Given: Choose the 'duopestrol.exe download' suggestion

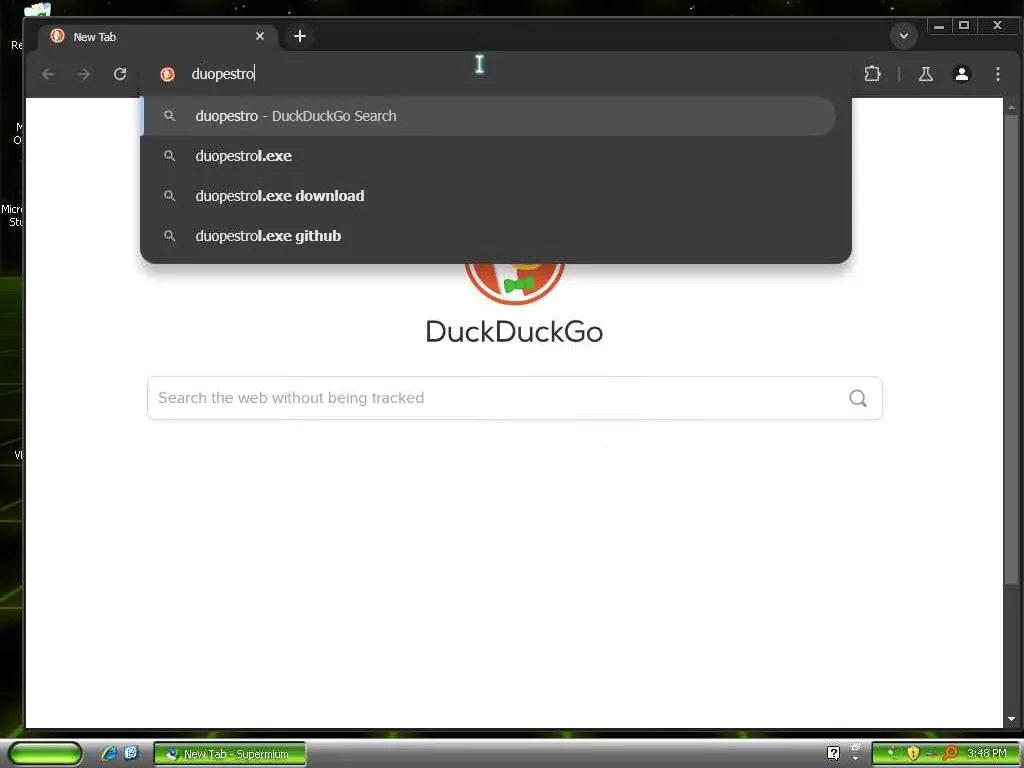Looking at the screenshot, I should tap(496, 195).
